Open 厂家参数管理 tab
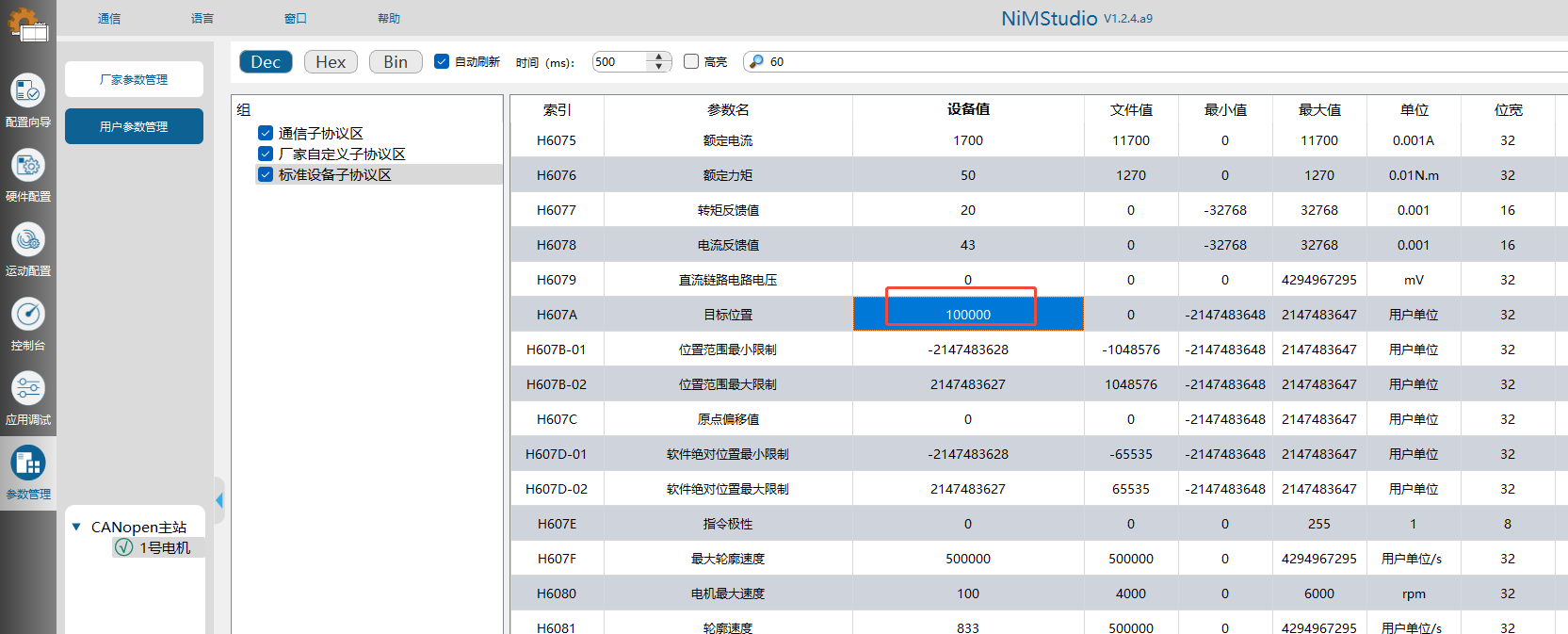The width and height of the screenshot is (1568, 634). [134, 79]
